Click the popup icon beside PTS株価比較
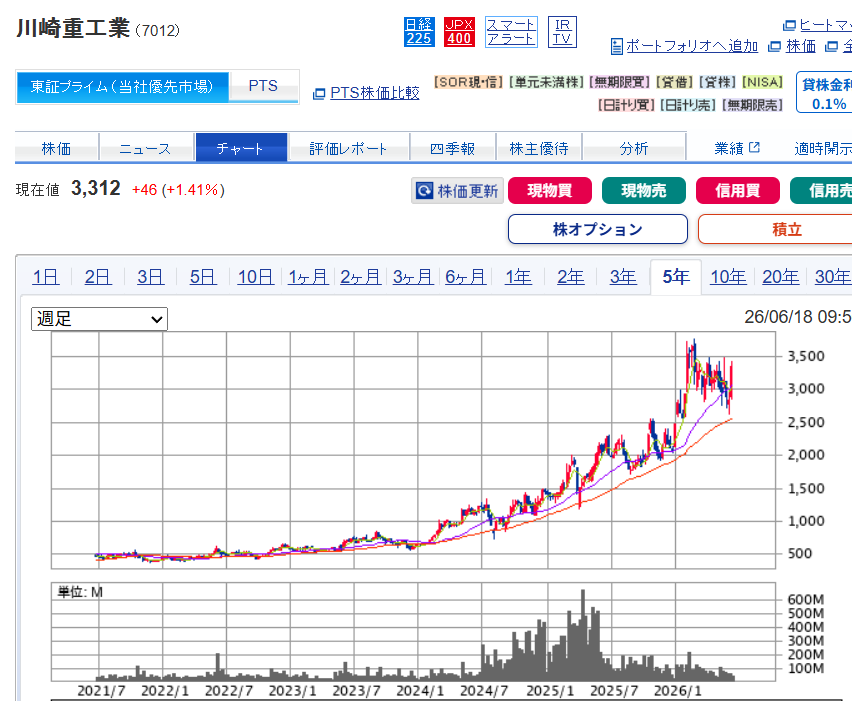 pyautogui.click(x=319, y=94)
